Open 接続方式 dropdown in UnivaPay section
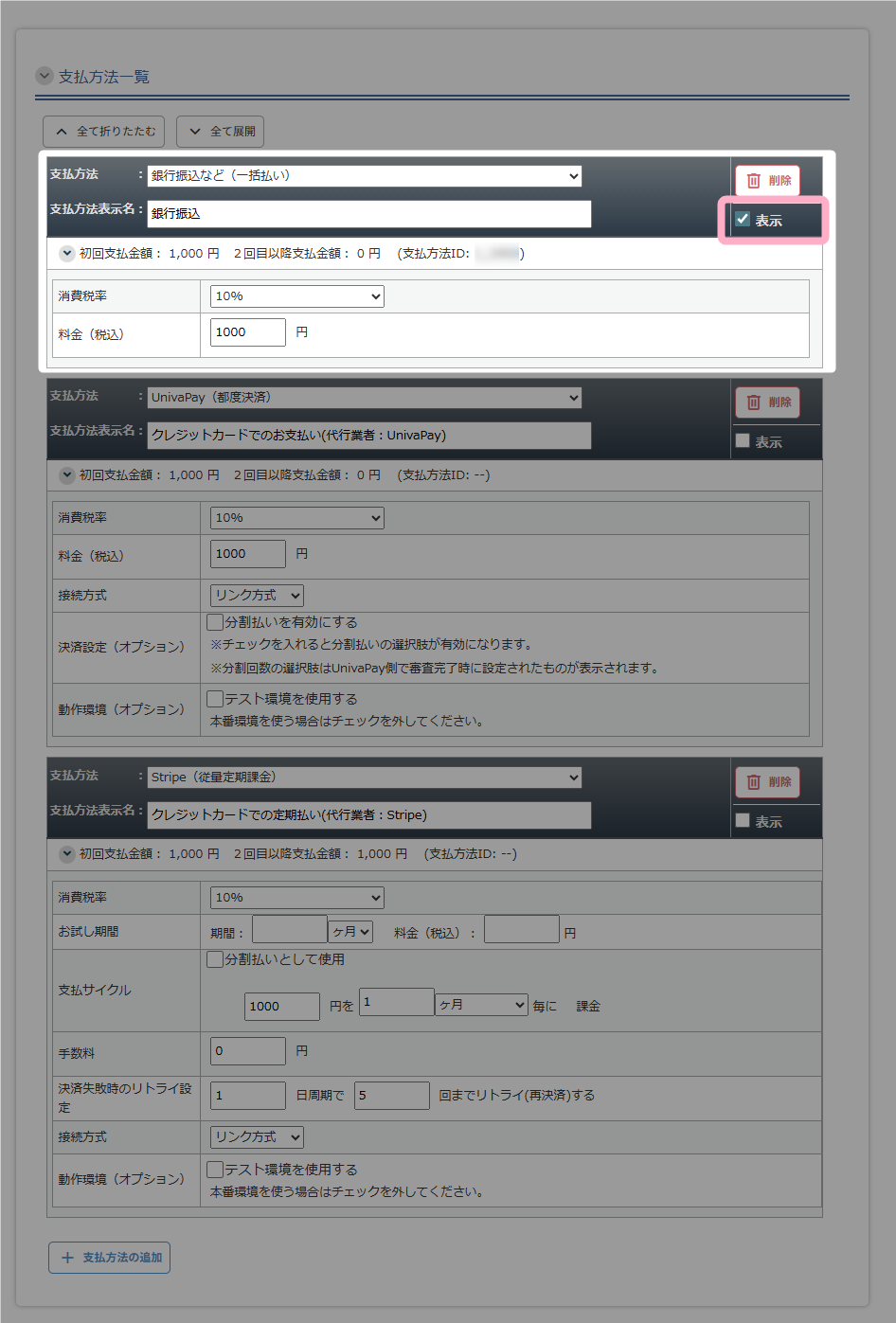 (257, 596)
